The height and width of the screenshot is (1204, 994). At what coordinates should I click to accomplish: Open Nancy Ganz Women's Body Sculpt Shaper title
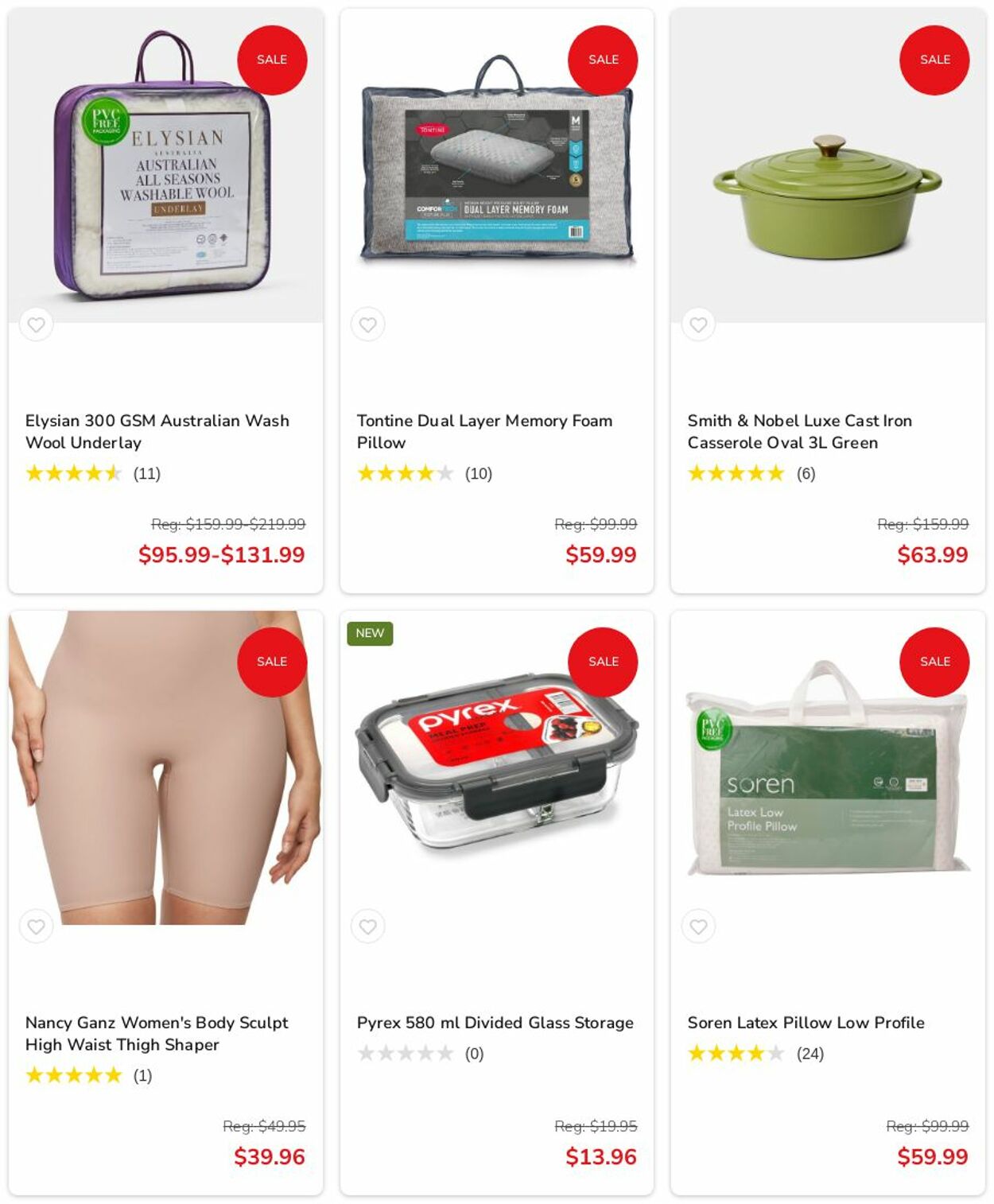click(x=157, y=1033)
